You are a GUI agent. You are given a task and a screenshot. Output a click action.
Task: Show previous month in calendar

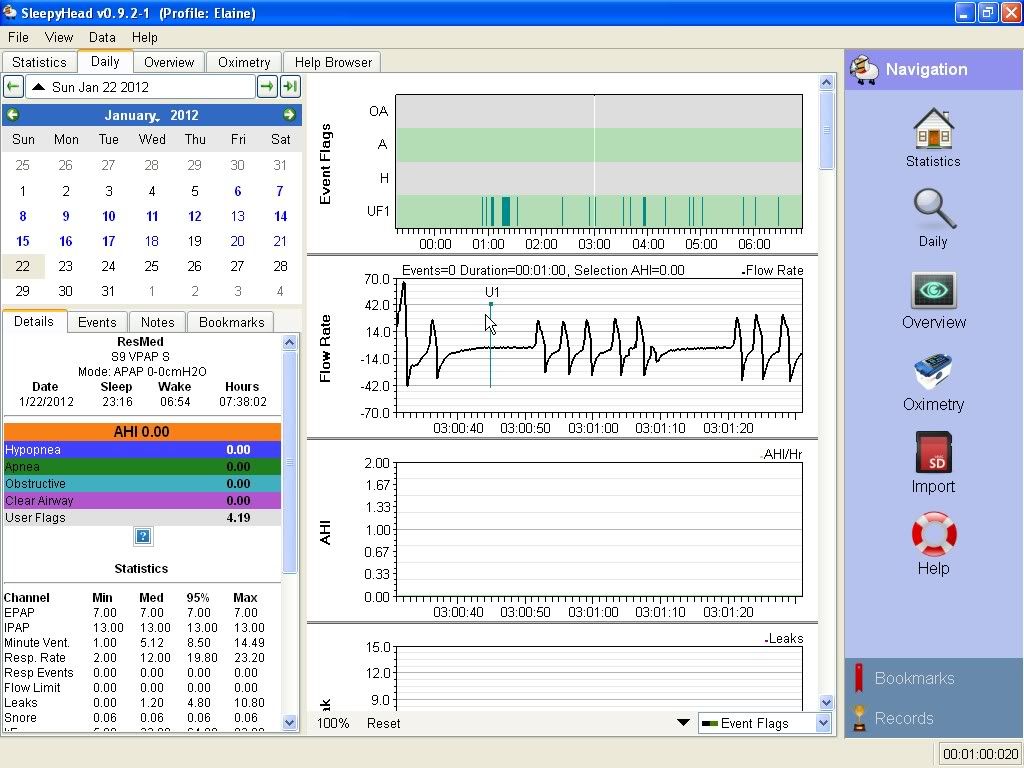[12, 115]
